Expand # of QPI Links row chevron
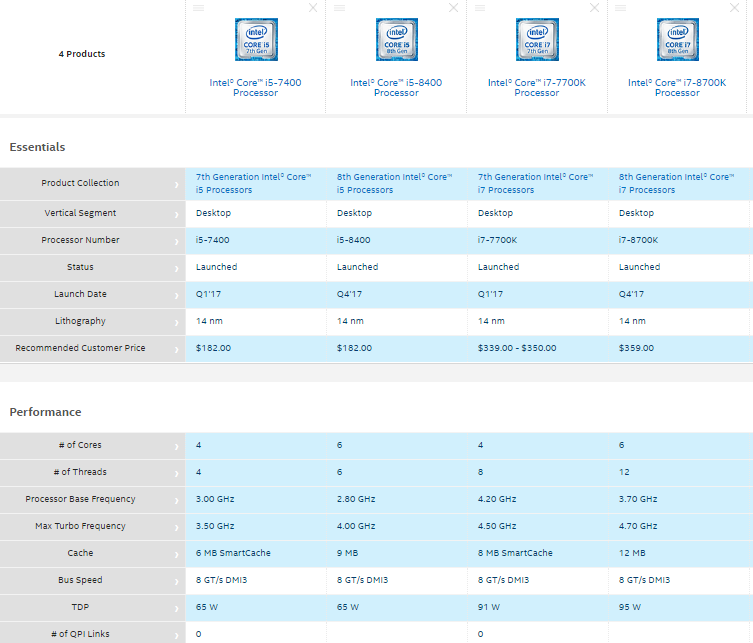Image resolution: width=753 pixels, height=643 pixels. click(x=177, y=636)
